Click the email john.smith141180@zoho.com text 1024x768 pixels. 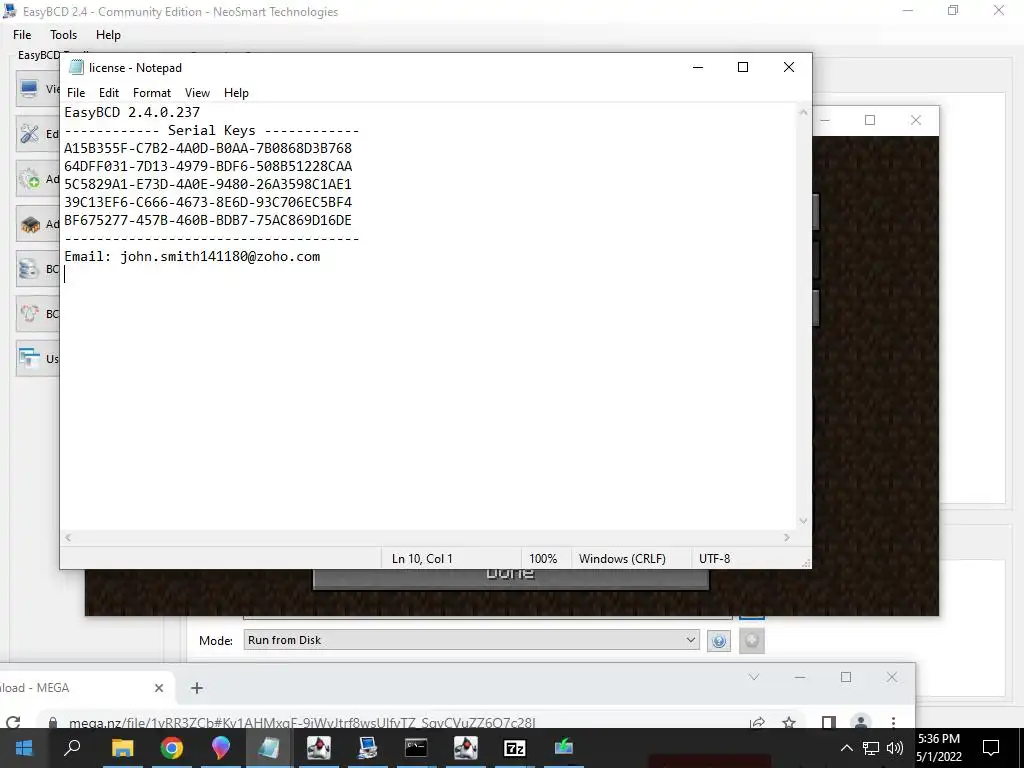220,257
